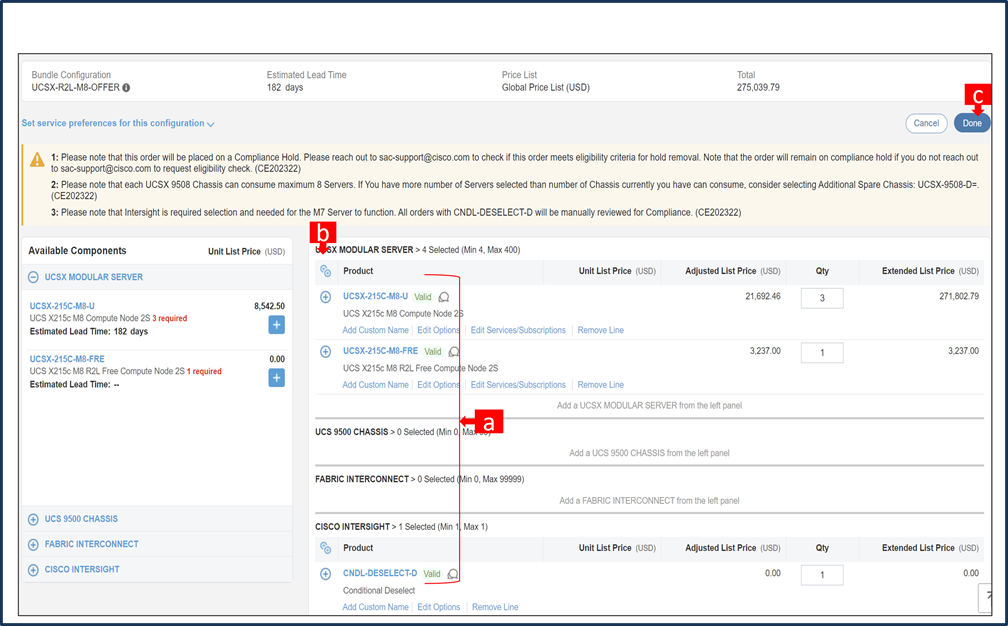This screenshot has width=1008, height=626.
Task: Click the Done button
Action: 972,123
